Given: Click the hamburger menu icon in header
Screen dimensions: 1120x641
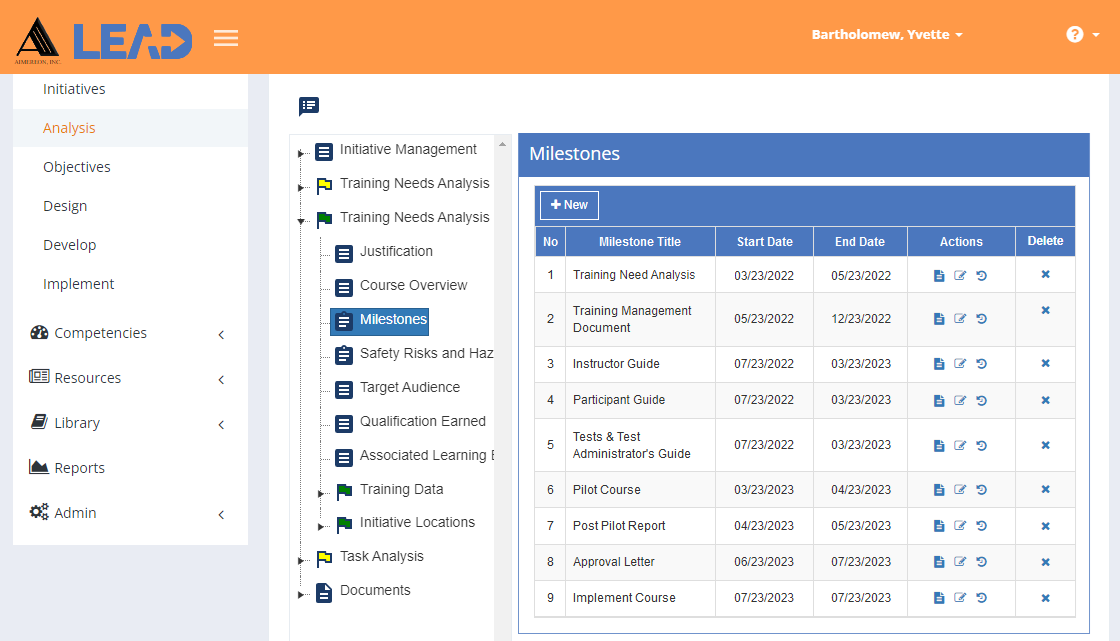Looking at the screenshot, I should [226, 38].
